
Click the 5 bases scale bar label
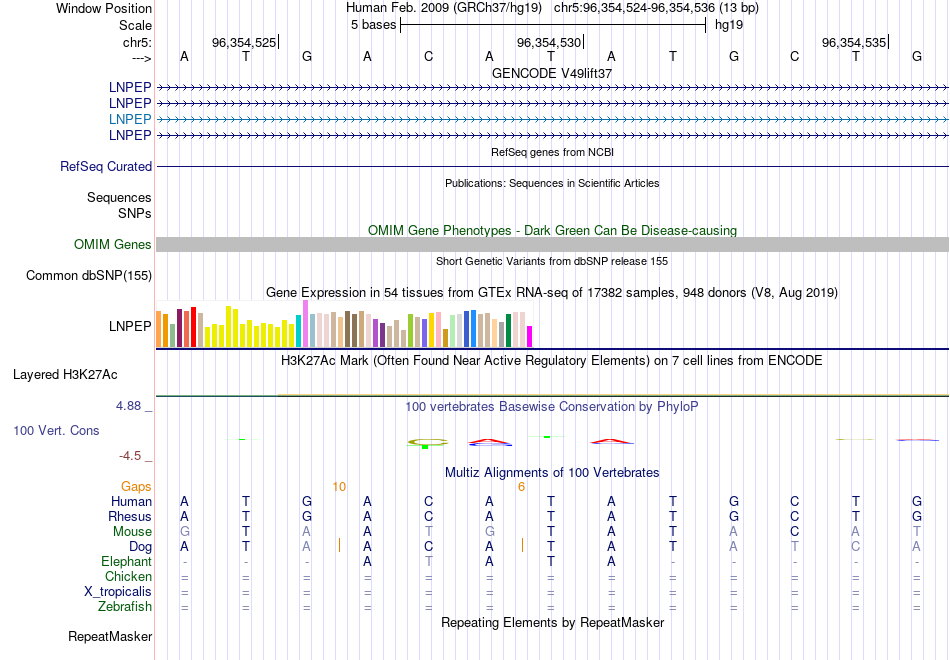pyautogui.click(x=373, y=25)
